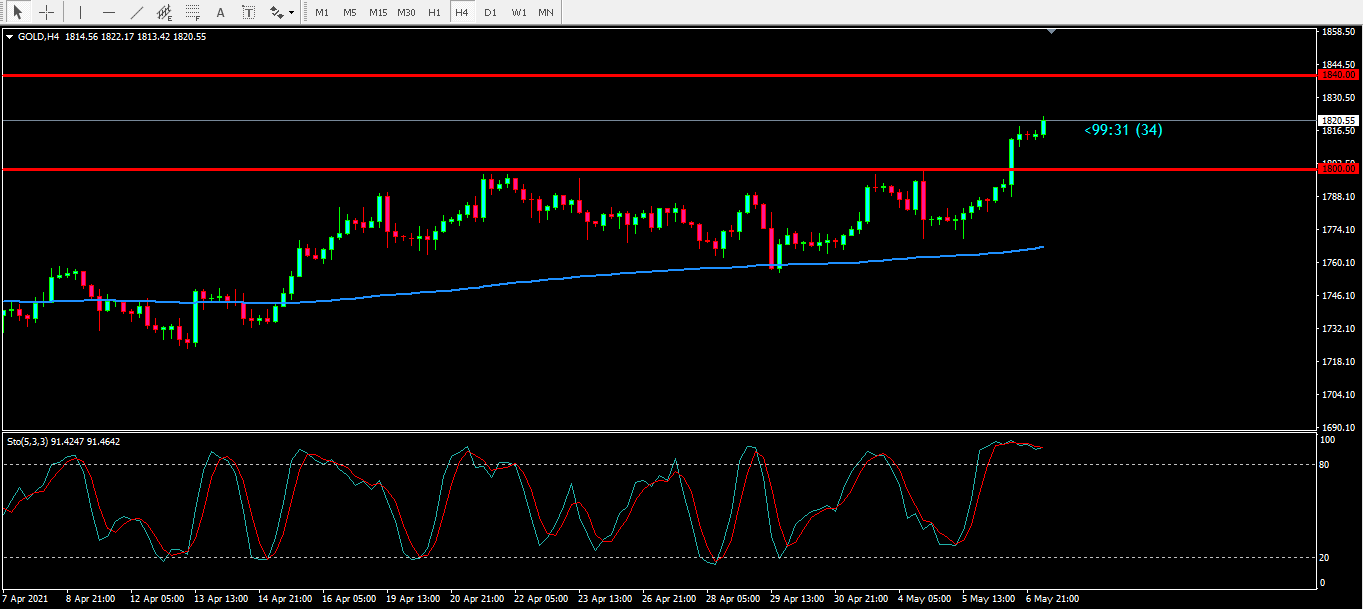Select the text 'A' tool

(x=220, y=13)
